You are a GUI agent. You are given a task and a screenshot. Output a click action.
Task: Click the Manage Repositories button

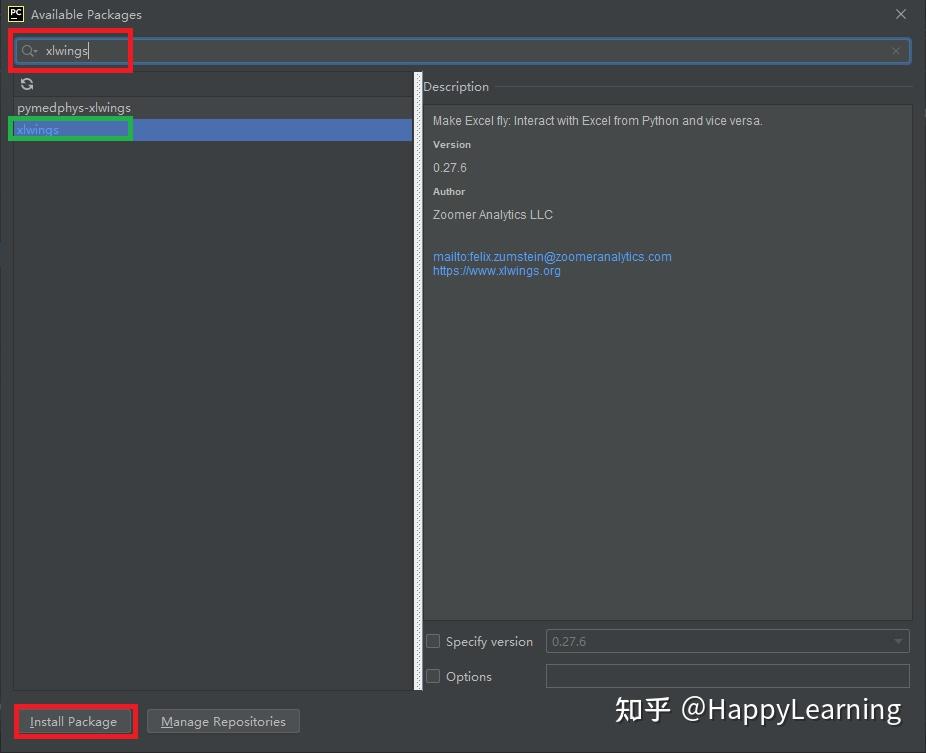point(223,722)
